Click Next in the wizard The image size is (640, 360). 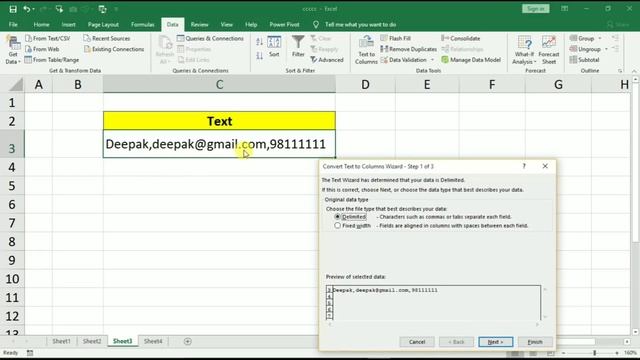(496, 342)
